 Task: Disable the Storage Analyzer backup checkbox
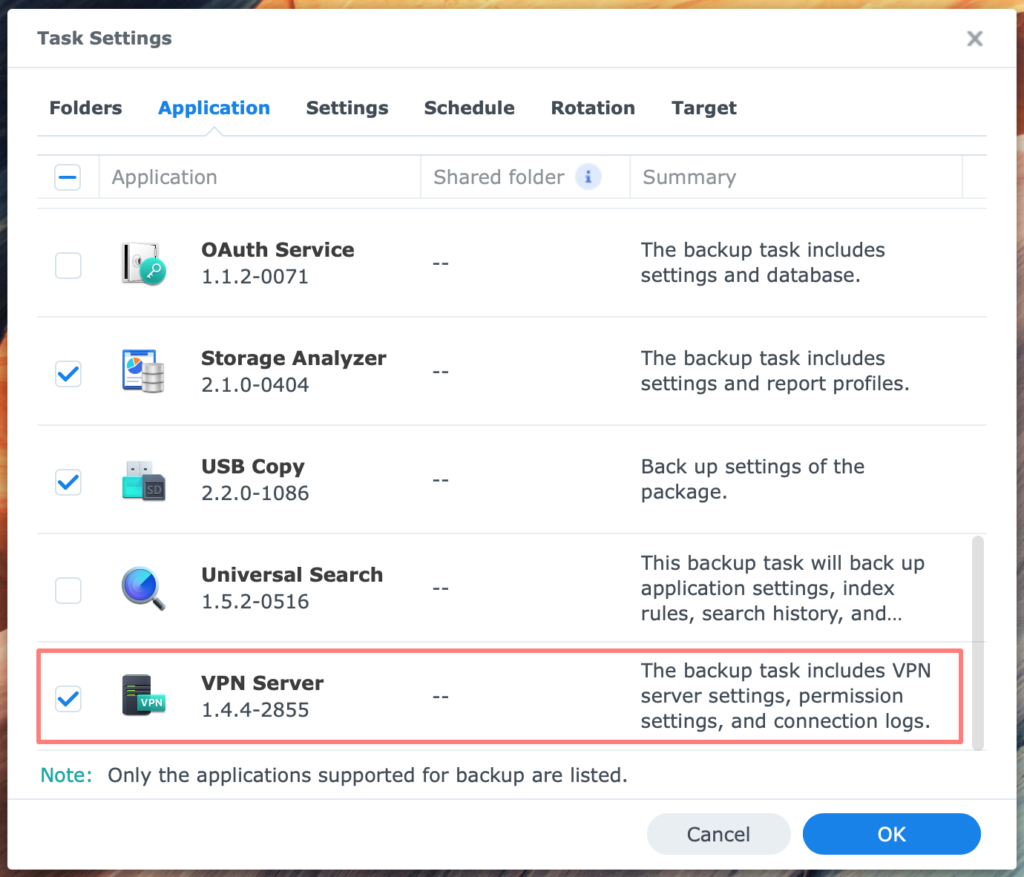point(68,374)
